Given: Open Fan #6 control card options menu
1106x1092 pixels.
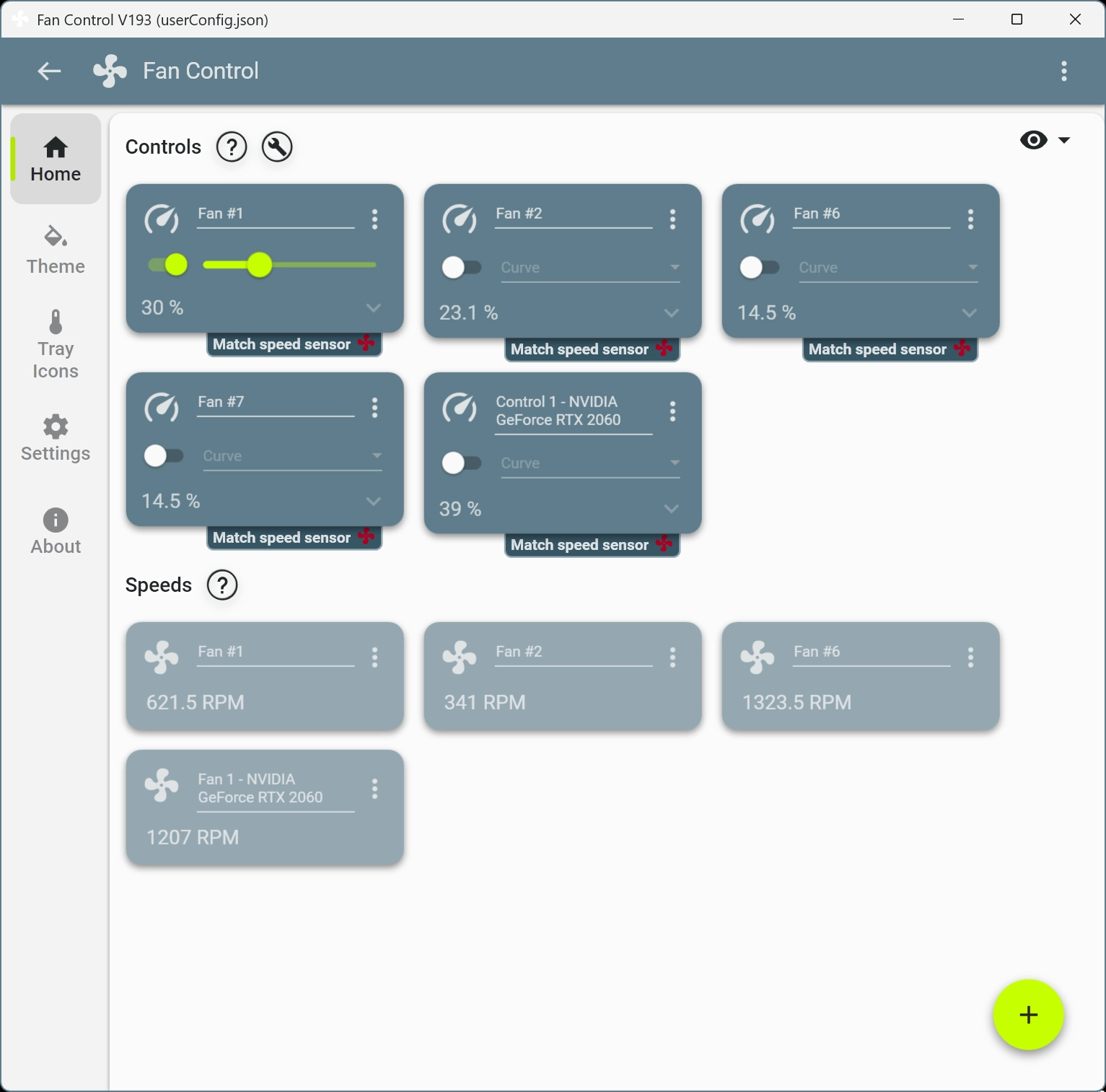Looking at the screenshot, I should pyautogui.click(x=970, y=219).
